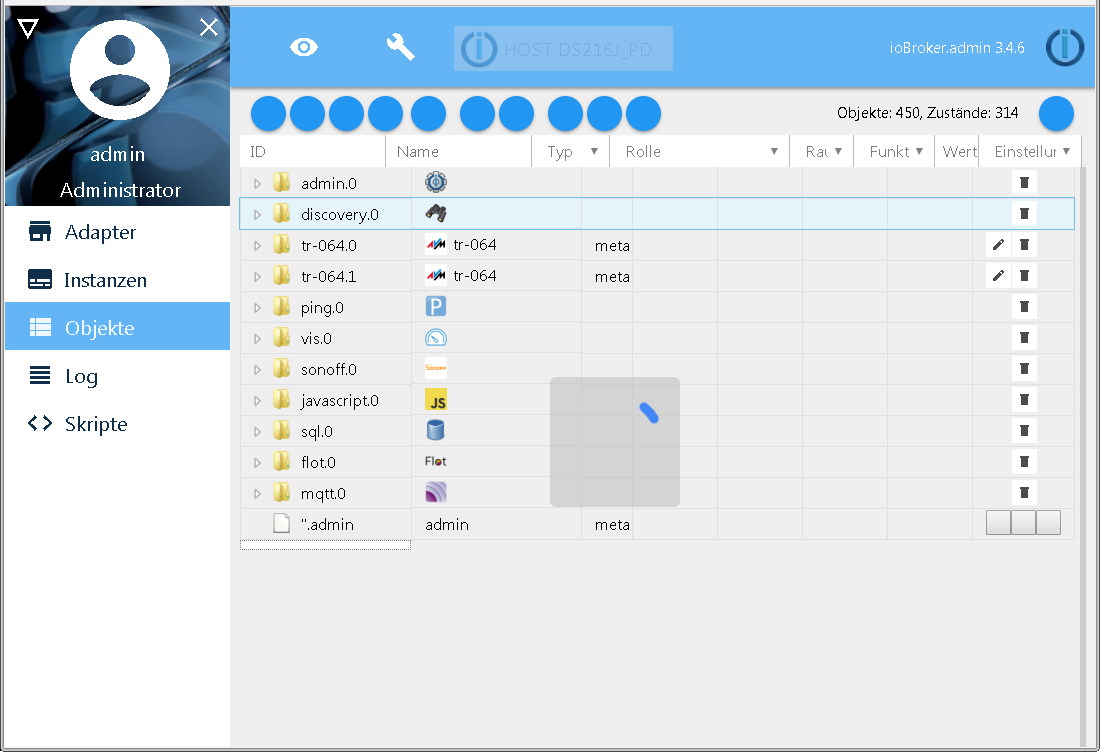Select the ".admin object row

657,524
